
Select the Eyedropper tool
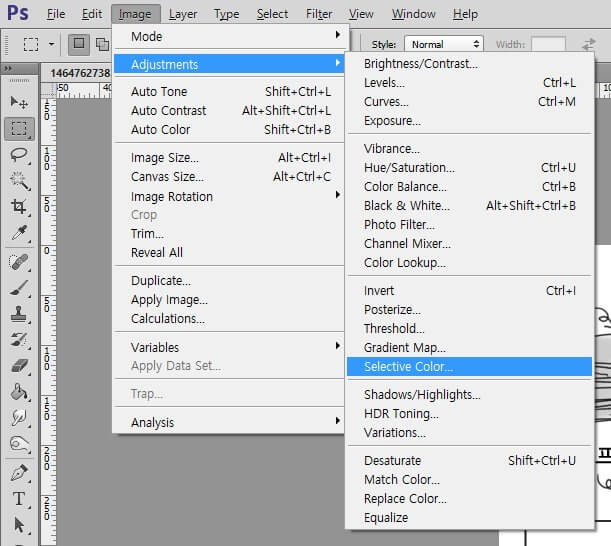(19, 233)
